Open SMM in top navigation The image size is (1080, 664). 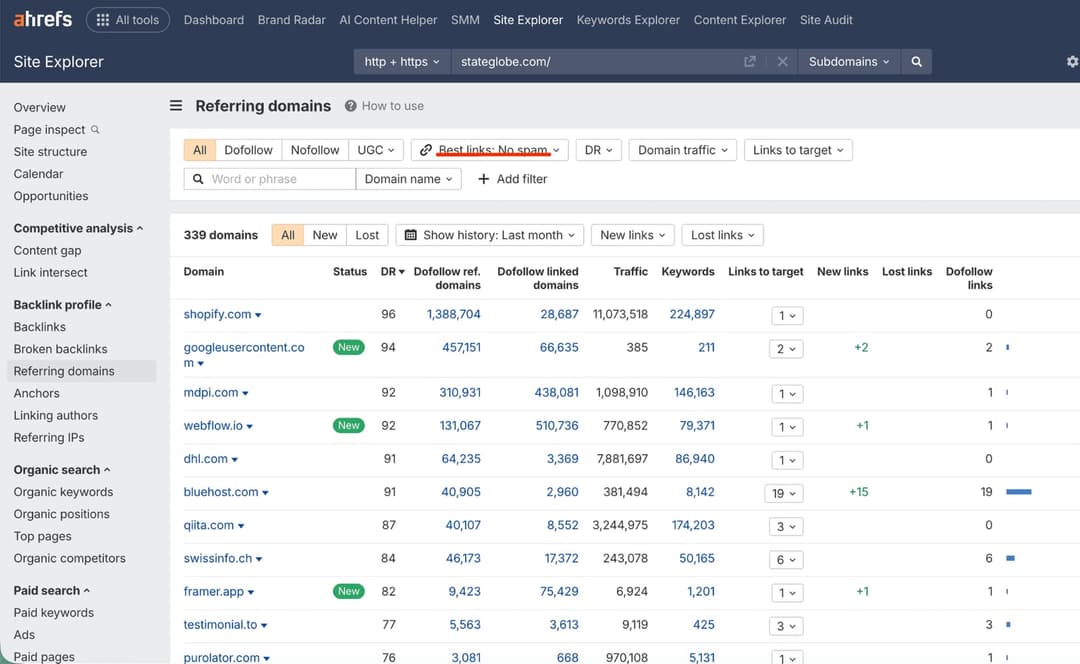(x=465, y=20)
